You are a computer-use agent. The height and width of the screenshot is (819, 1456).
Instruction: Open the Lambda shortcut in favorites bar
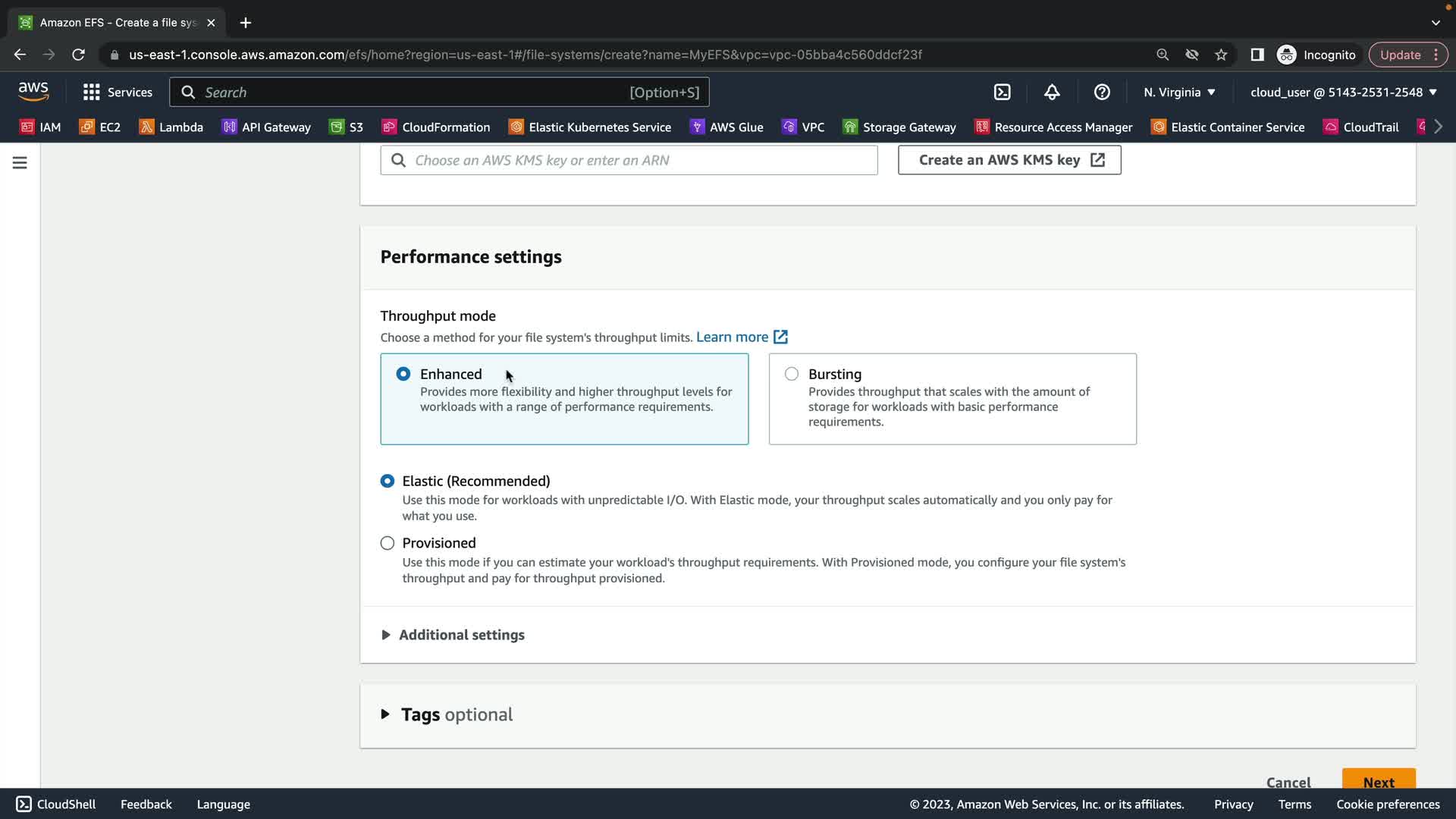click(x=171, y=127)
